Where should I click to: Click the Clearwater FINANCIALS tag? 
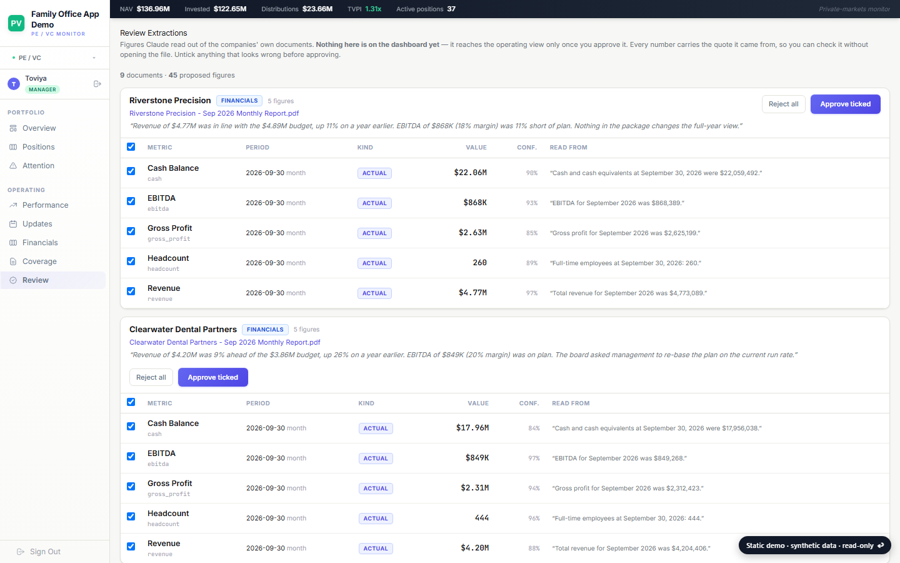265,329
